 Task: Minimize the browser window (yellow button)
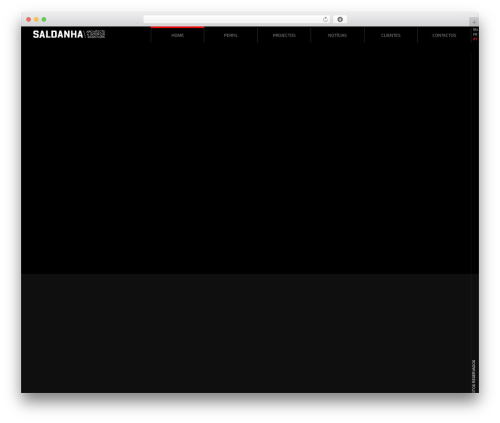[36, 19]
